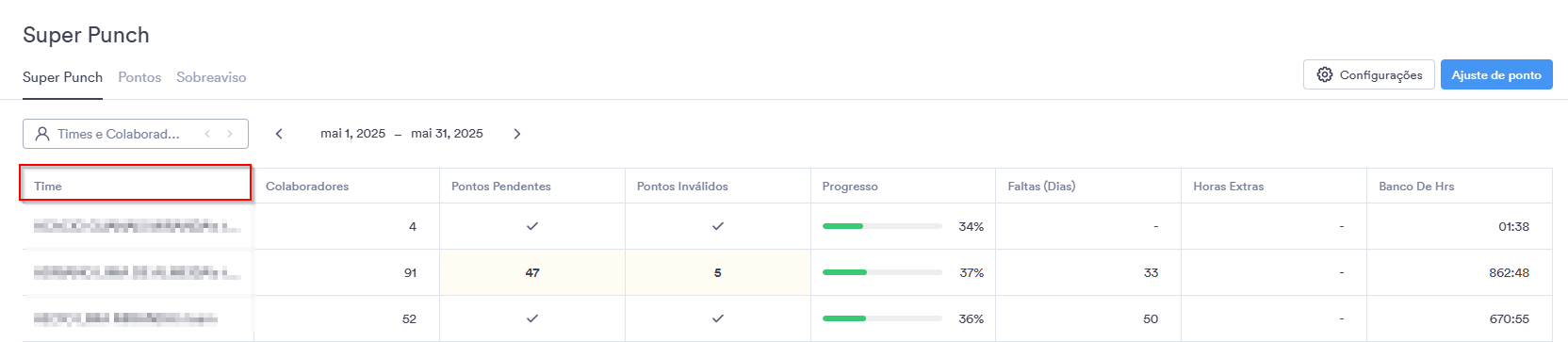Viewport: 1568px width, 342px height.
Task: Click the Ajuste de ponto button
Action: click(x=1496, y=74)
